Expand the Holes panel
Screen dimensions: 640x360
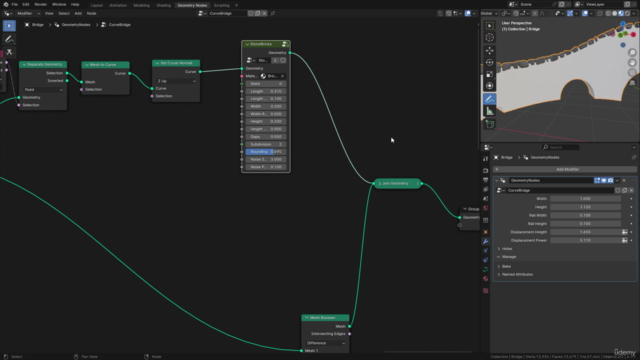[499, 249]
